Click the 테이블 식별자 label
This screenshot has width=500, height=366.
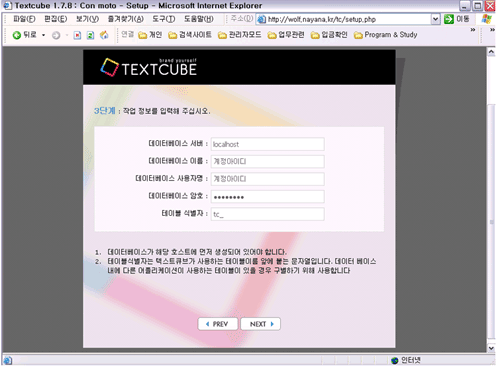(185, 213)
